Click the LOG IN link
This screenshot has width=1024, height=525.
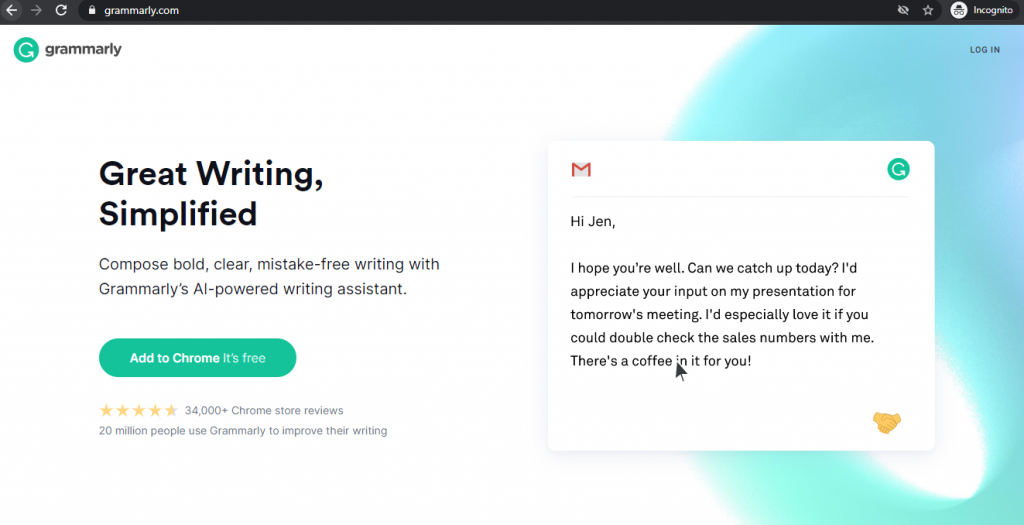click(x=985, y=50)
